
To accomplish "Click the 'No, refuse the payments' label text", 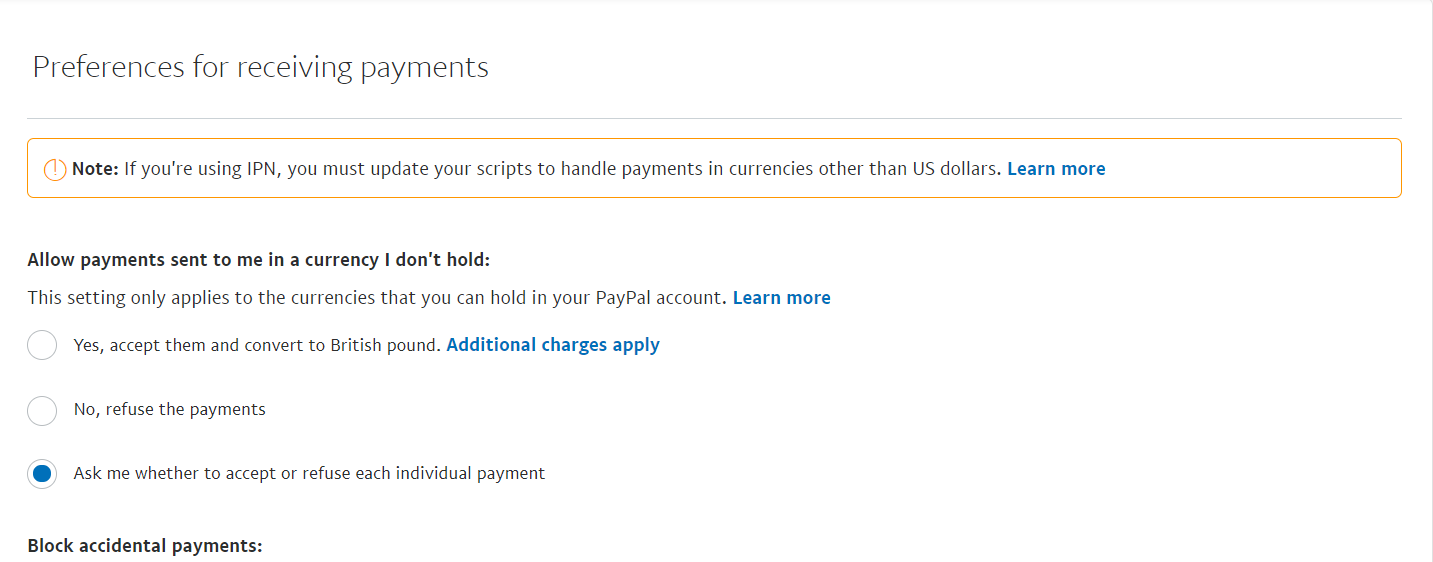I will click(x=170, y=410).
